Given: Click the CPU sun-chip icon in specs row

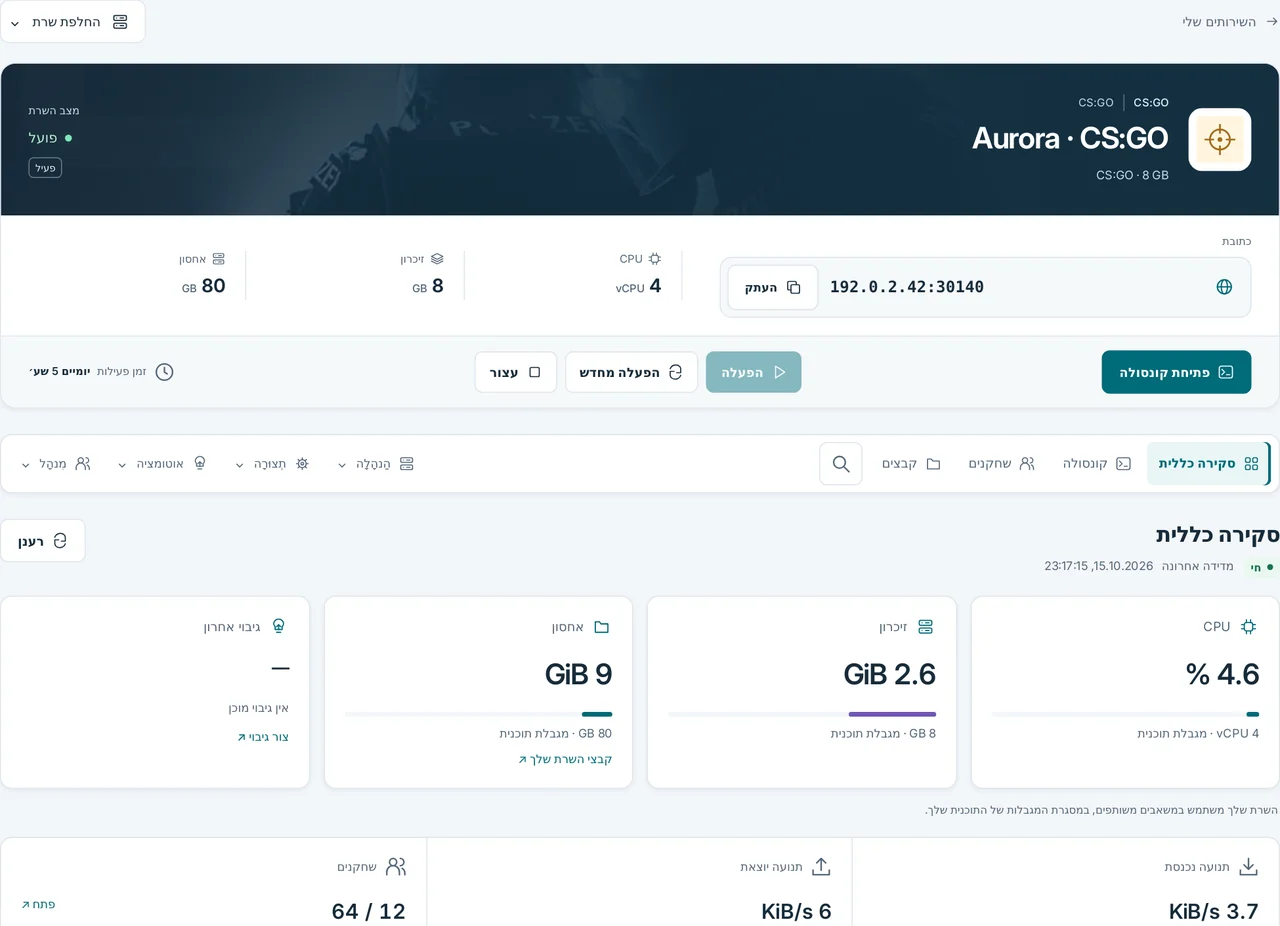Looking at the screenshot, I should (655, 258).
